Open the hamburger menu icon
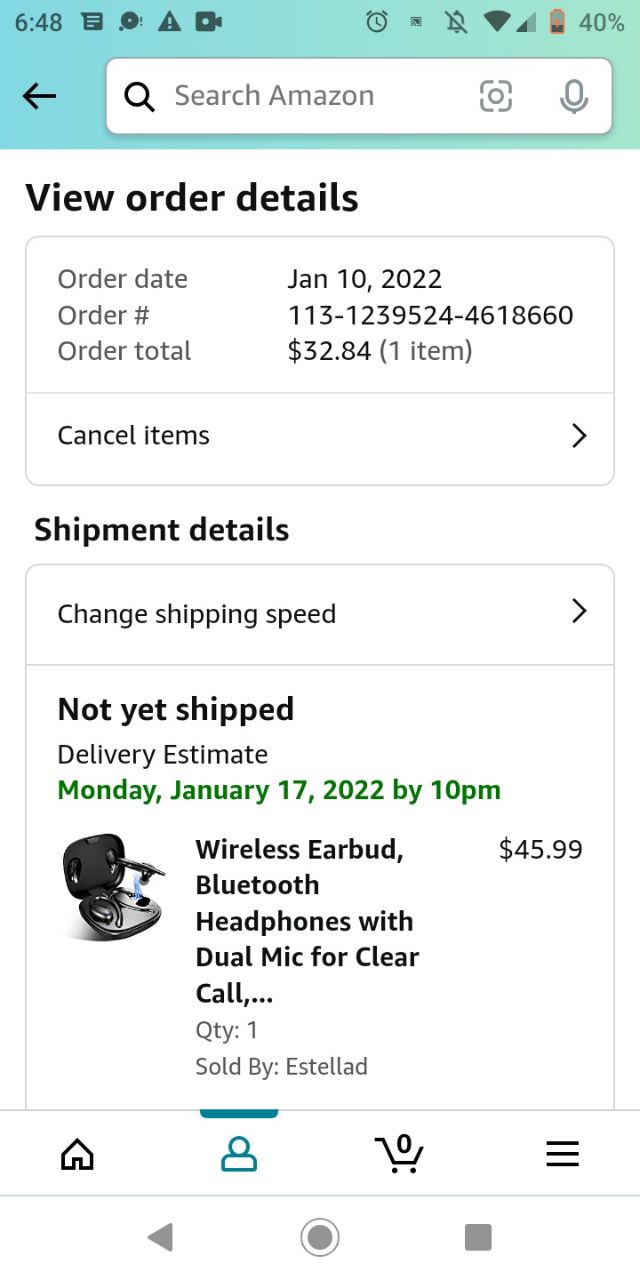The width and height of the screenshot is (640, 1280). (x=562, y=1155)
